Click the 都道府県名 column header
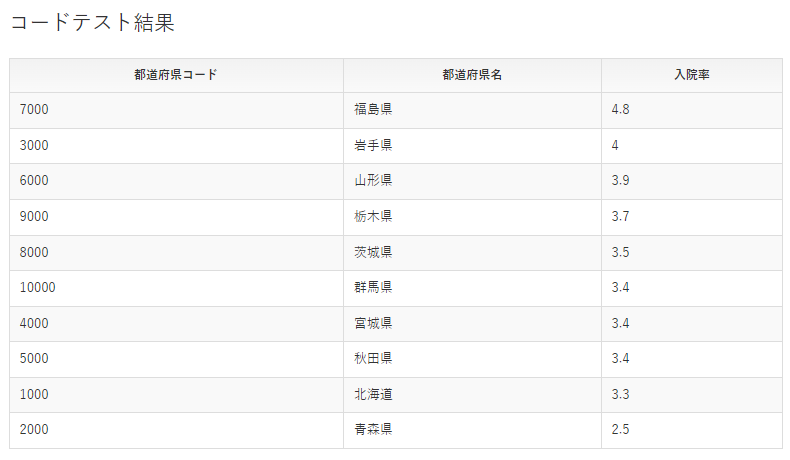 coord(472,75)
